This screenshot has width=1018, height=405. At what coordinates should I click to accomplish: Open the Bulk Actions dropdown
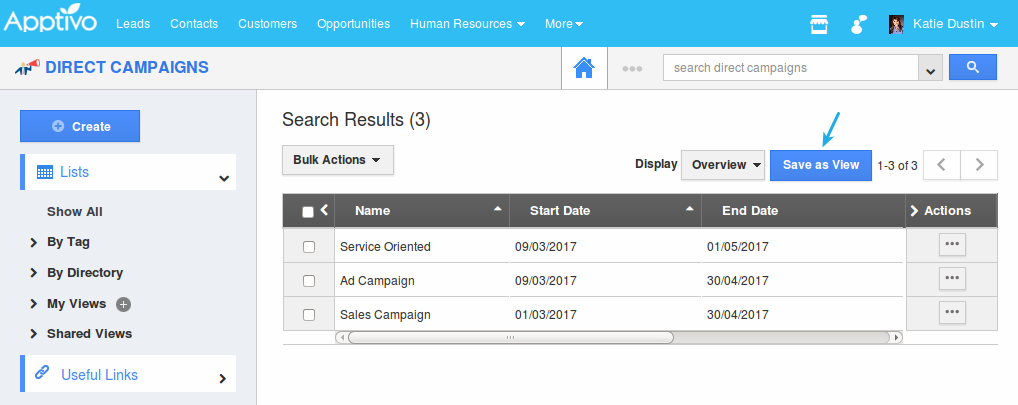(337, 160)
